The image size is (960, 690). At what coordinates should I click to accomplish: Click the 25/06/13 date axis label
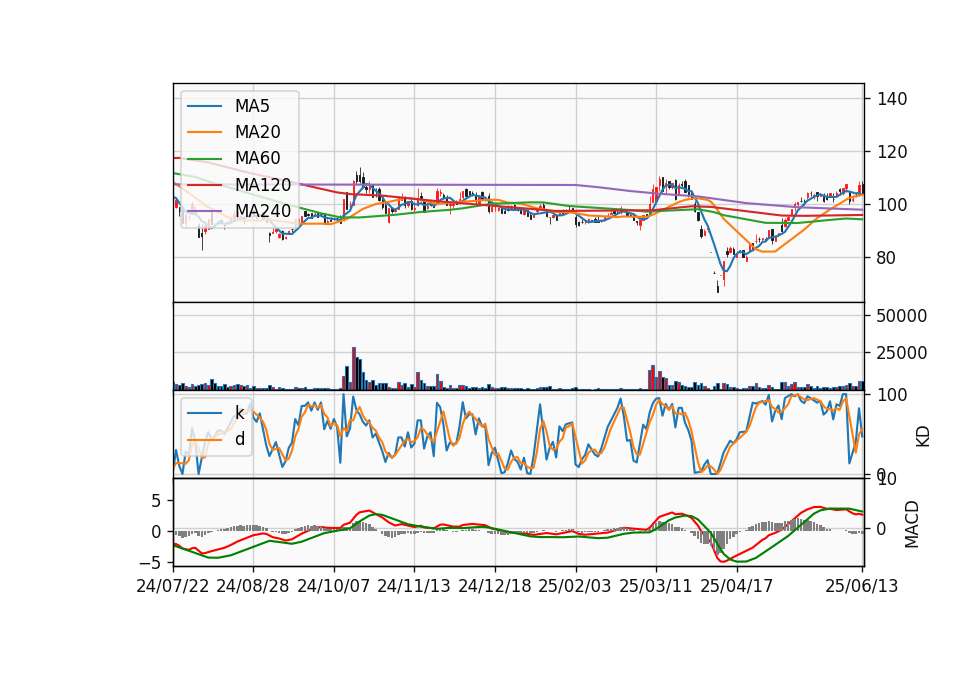point(861,586)
